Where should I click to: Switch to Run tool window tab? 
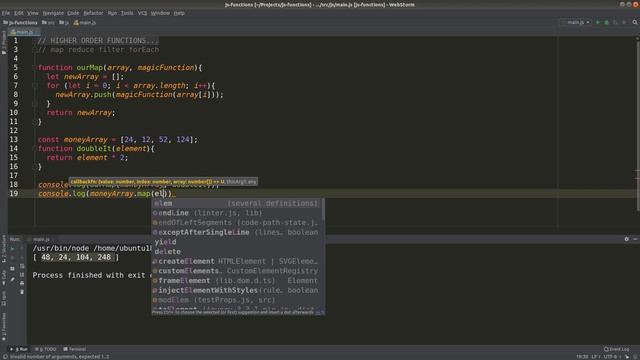[x=19, y=349]
